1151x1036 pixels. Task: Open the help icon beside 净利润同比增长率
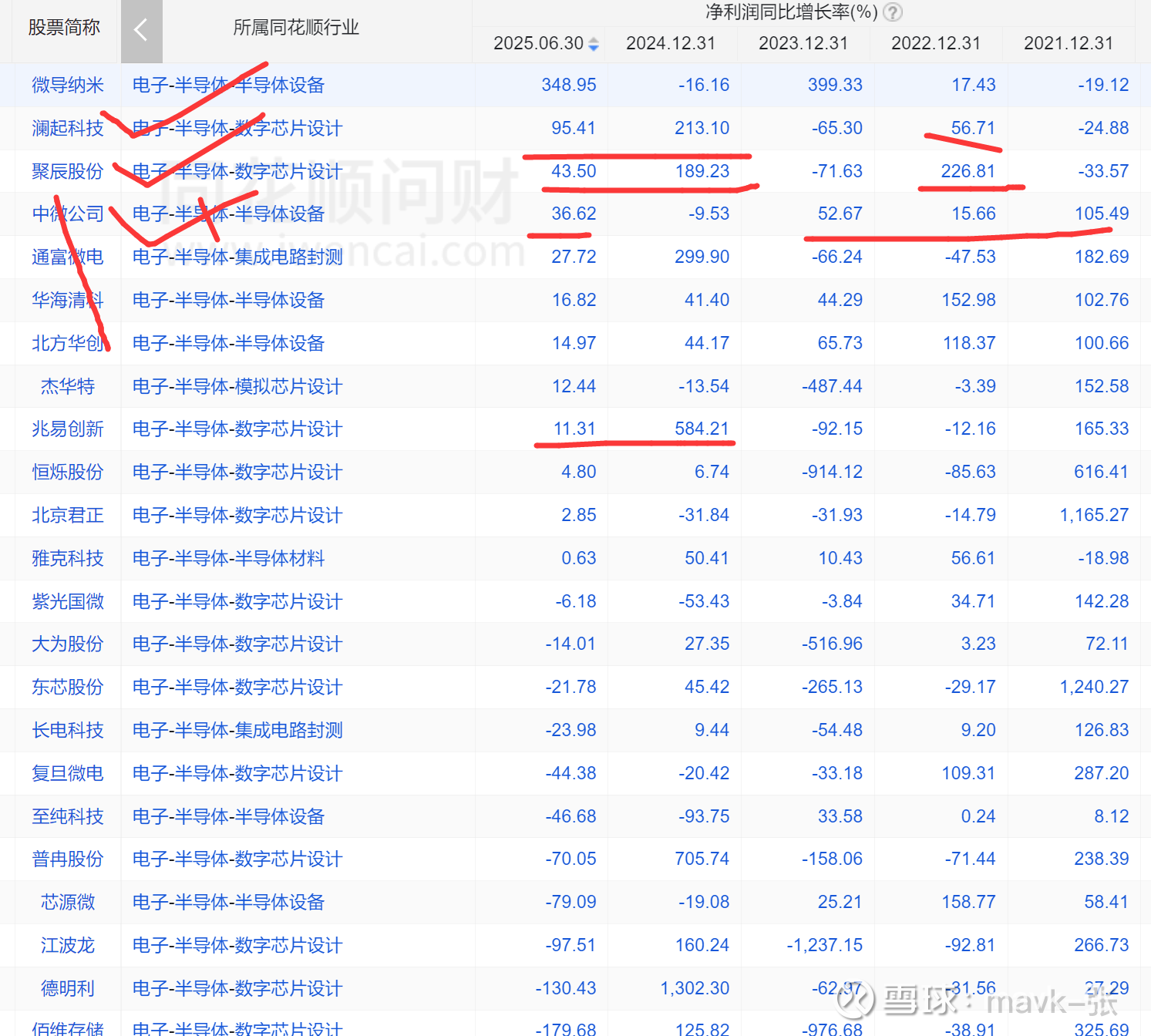tap(892, 12)
